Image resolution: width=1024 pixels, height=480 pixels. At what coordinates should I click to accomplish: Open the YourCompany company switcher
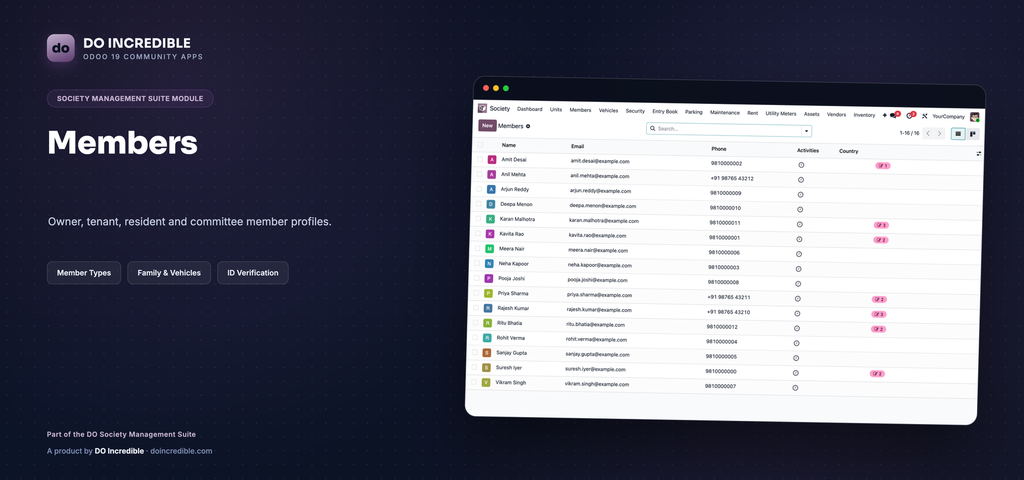(948, 116)
